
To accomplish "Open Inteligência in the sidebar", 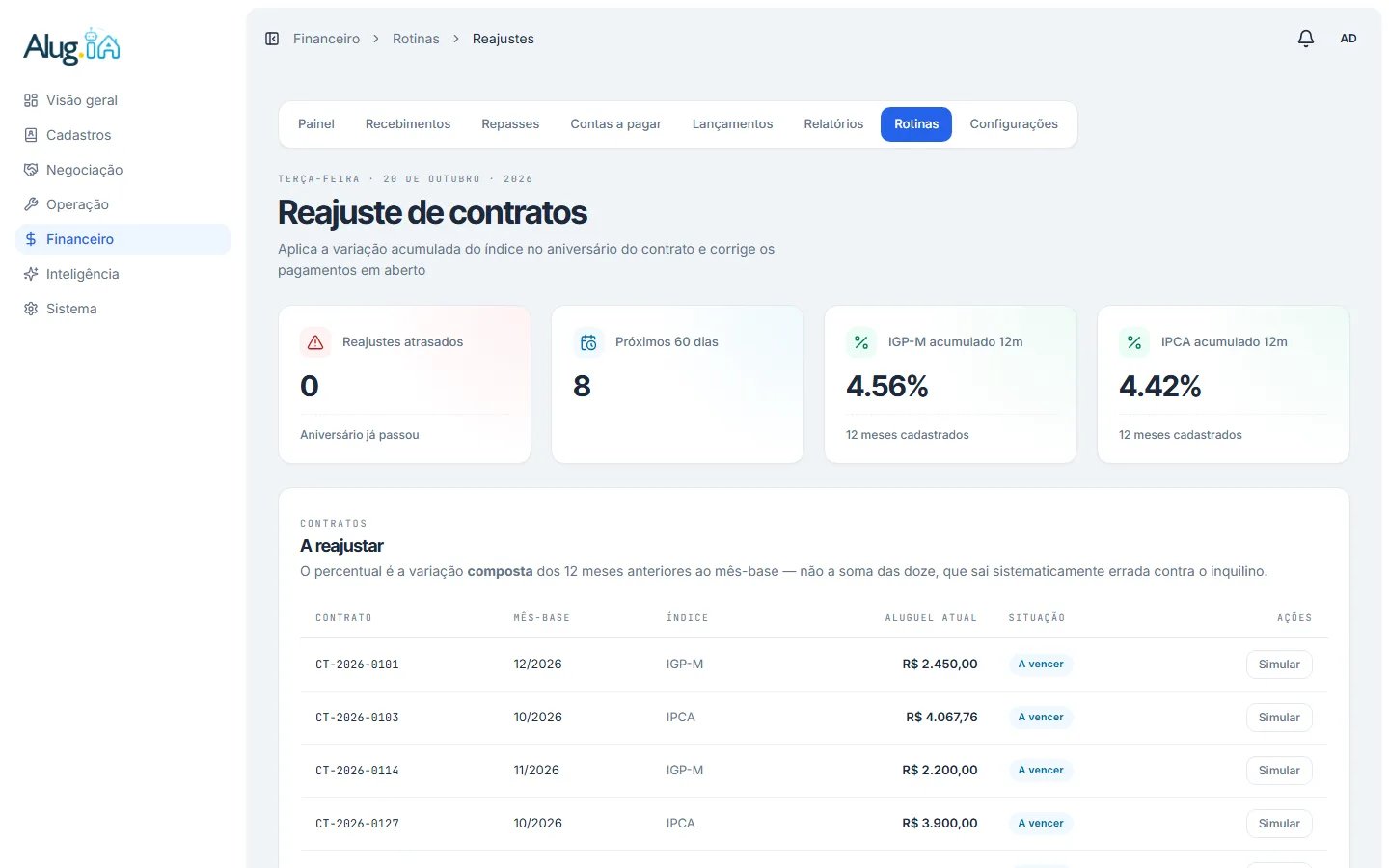I will coord(123,274).
